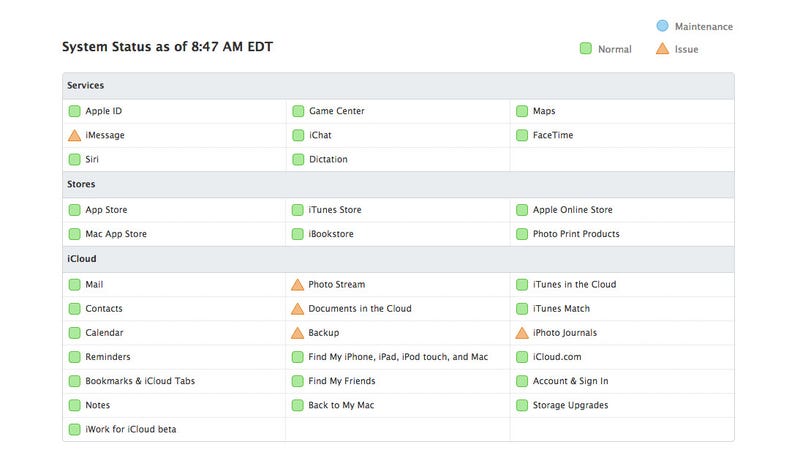Click the green status icon beside iCloud.com
Screen dimensions: 800x450
point(522,357)
